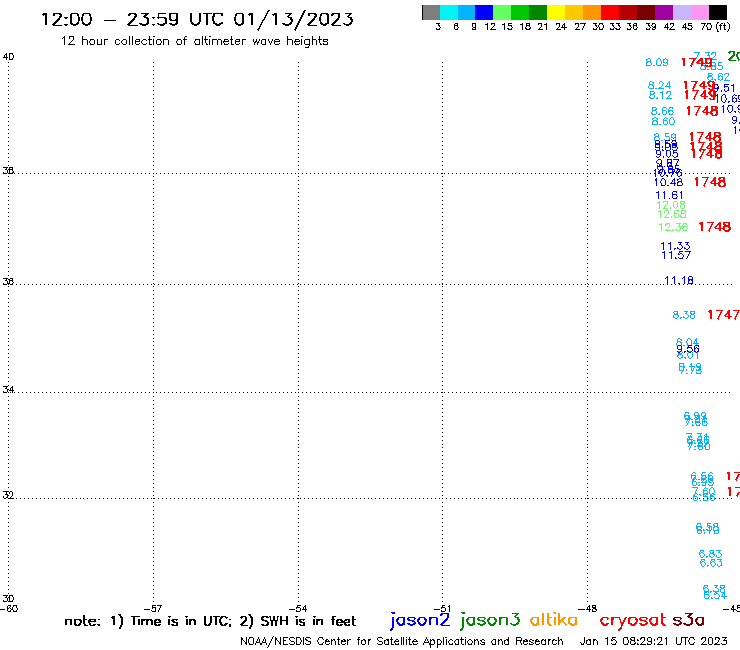Click the purple legend swatch
The image size is (740, 650).
click(x=664, y=12)
